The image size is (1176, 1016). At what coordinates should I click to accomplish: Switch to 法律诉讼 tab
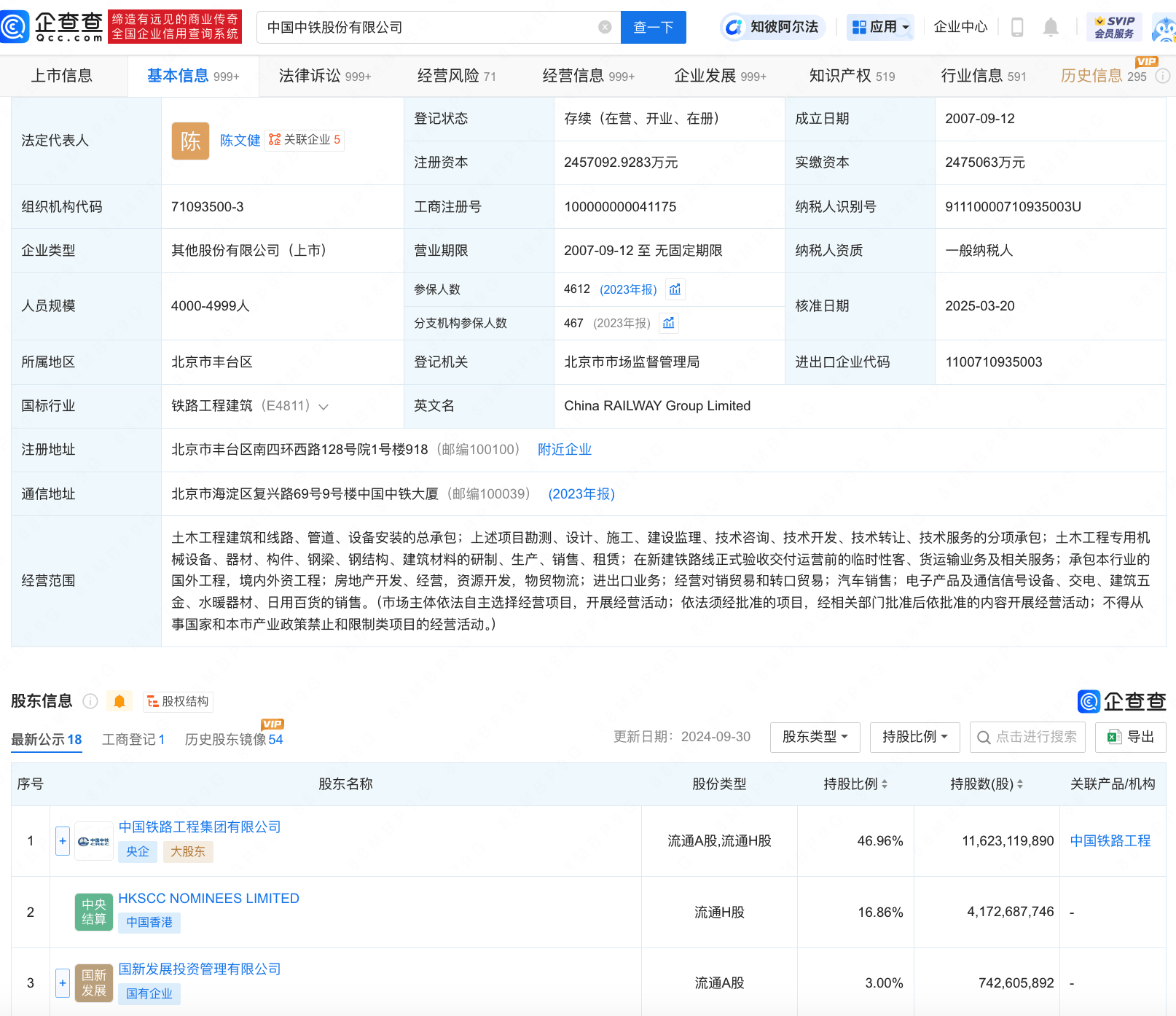tap(325, 76)
